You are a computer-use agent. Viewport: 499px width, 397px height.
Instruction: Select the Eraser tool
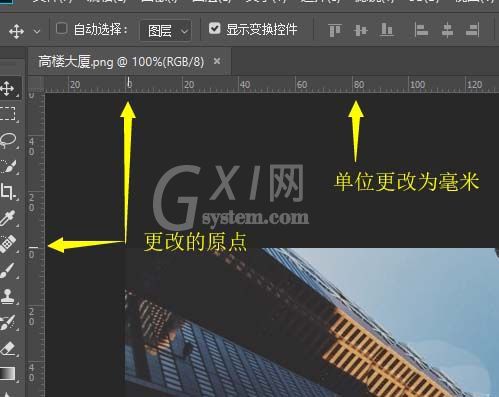[x=7, y=348]
